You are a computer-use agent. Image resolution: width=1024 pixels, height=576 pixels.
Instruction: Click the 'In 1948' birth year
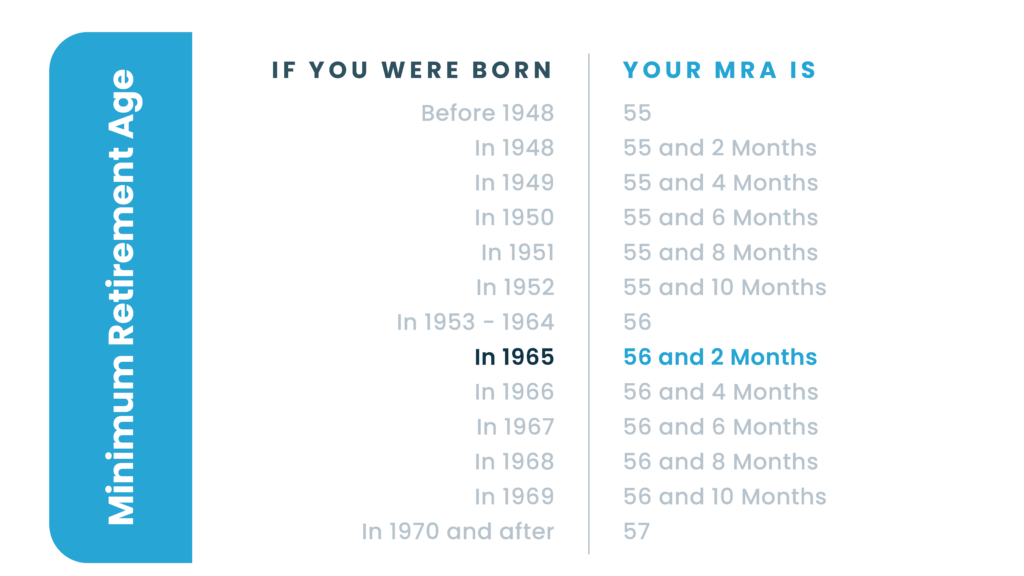point(514,148)
